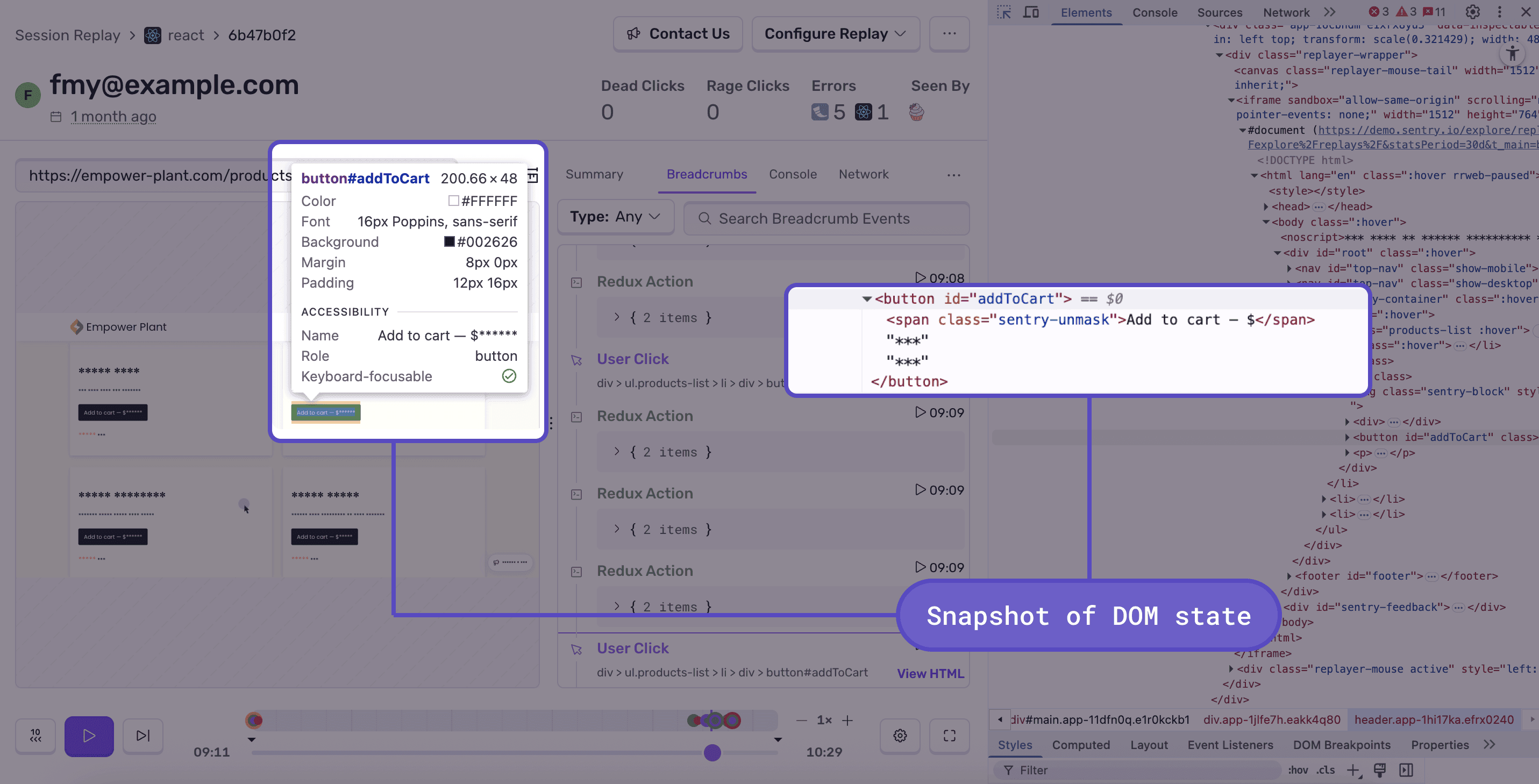The image size is (1539, 784).
Task: Click the #002626 background color swatch
Action: [x=448, y=241]
